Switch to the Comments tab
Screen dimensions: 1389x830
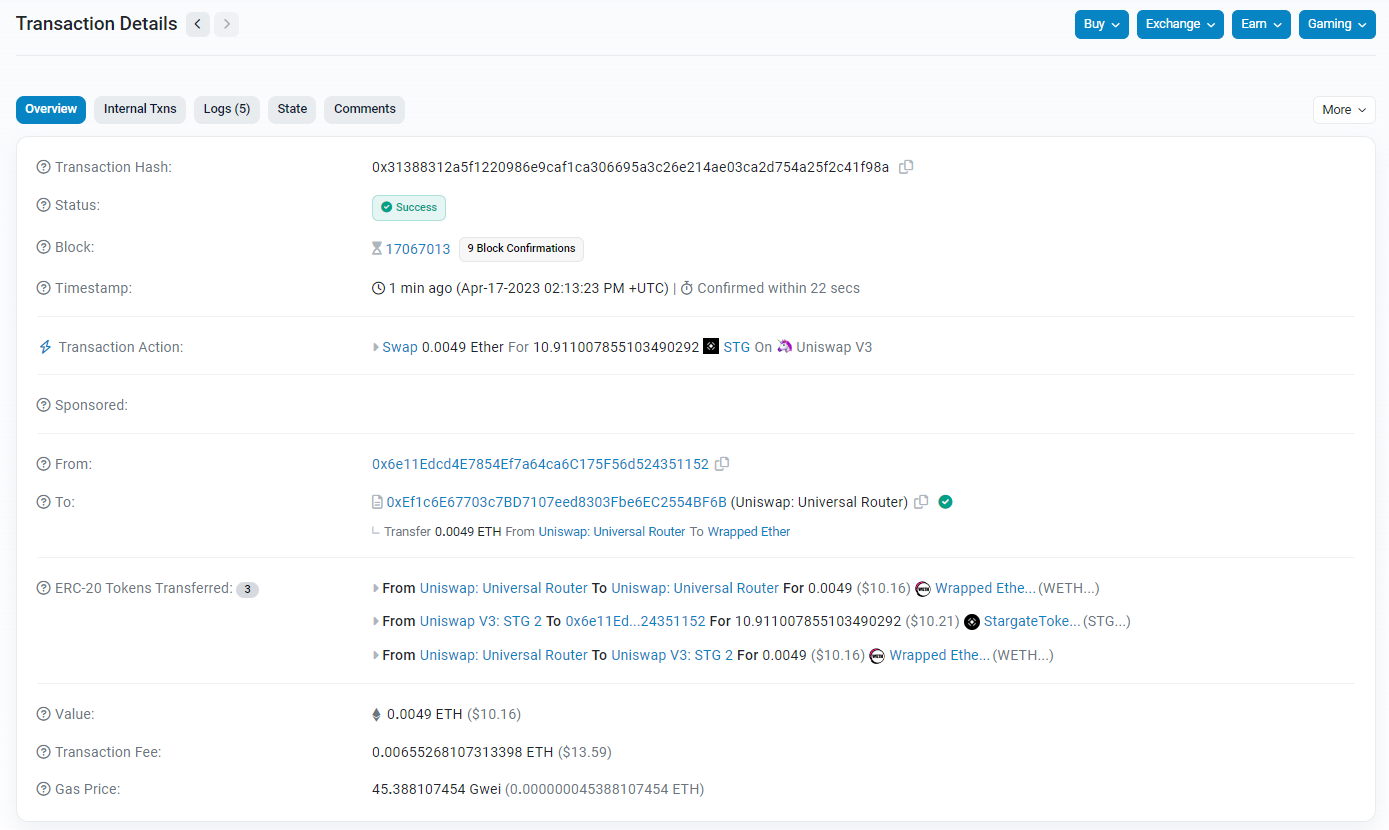365,109
